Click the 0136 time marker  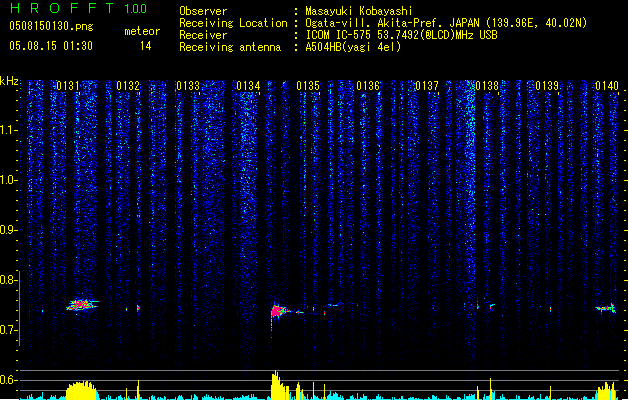(368, 85)
